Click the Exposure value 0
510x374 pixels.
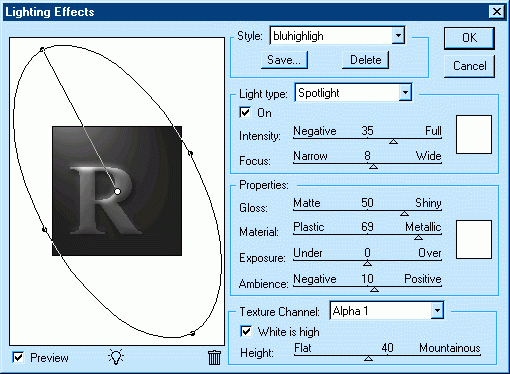pos(367,253)
